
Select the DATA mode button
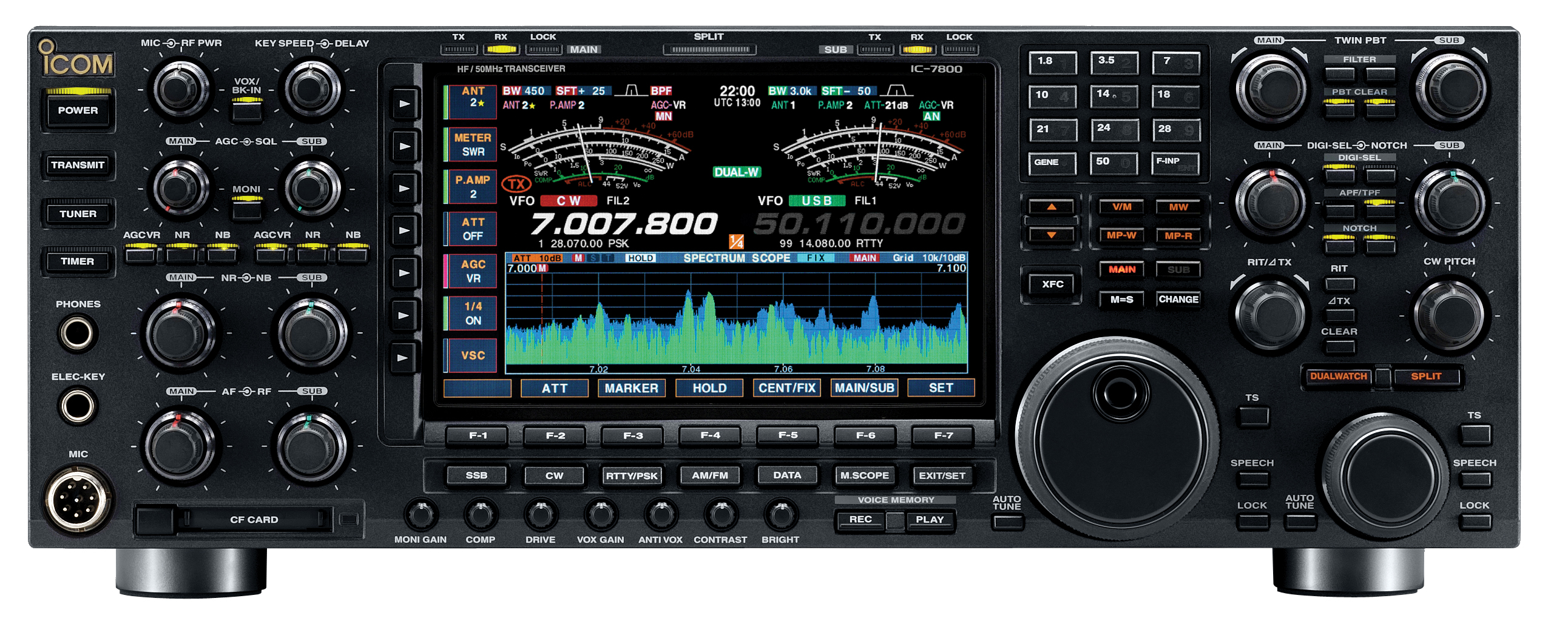click(787, 475)
